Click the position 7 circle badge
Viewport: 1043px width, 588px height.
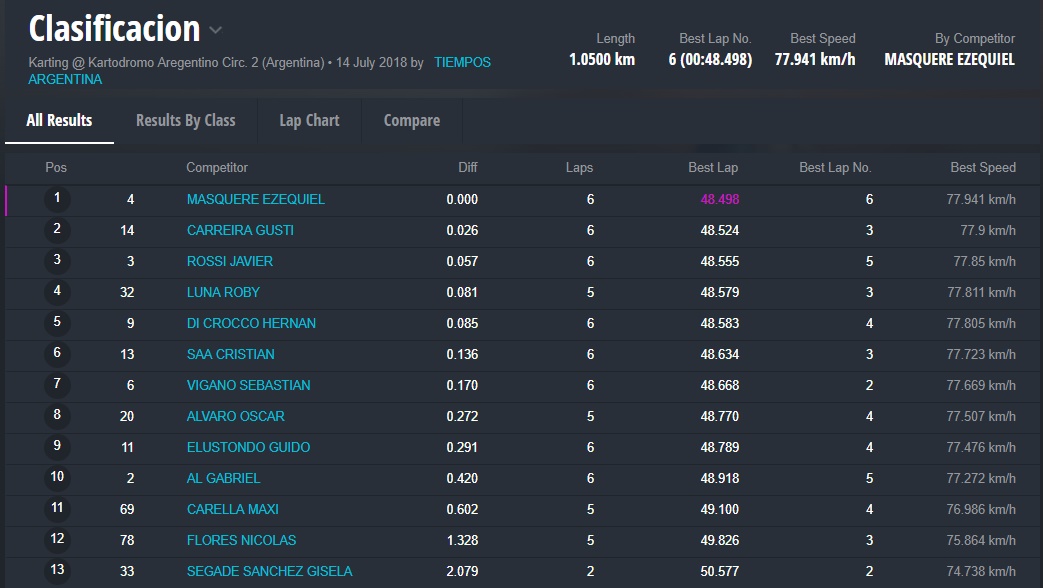[57, 385]
